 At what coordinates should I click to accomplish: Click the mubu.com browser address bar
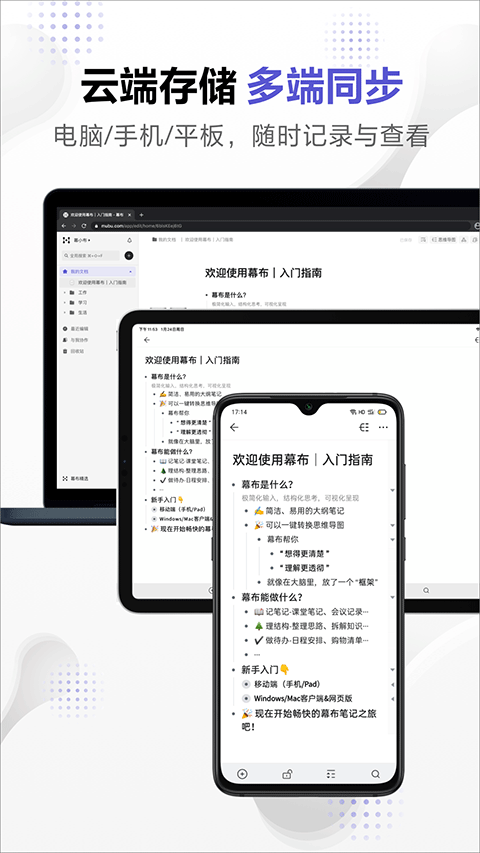click(280, 226)
